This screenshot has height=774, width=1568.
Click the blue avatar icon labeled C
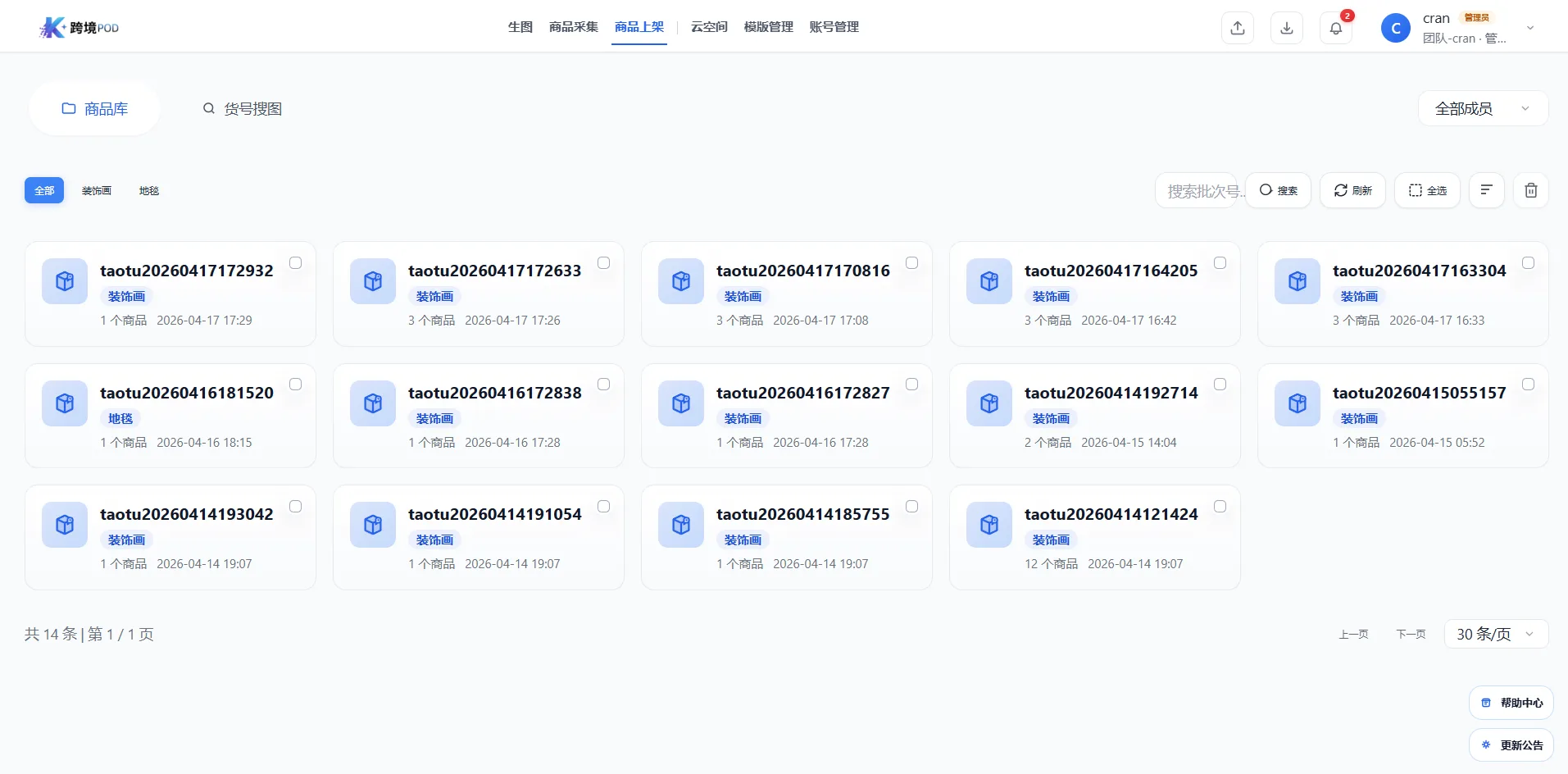(1395, 28)
